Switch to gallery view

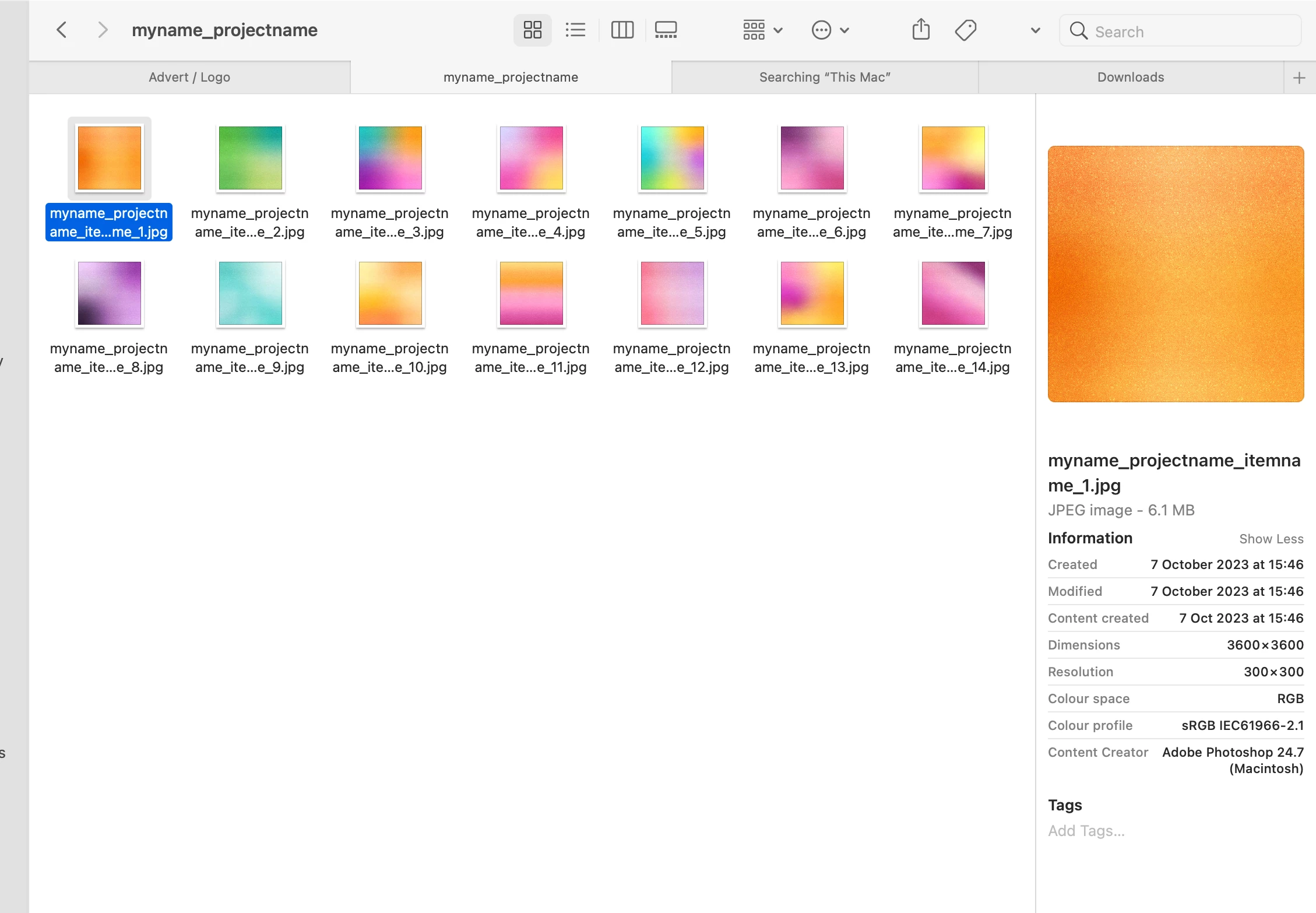pyautogui.click(x=666, y=30)
